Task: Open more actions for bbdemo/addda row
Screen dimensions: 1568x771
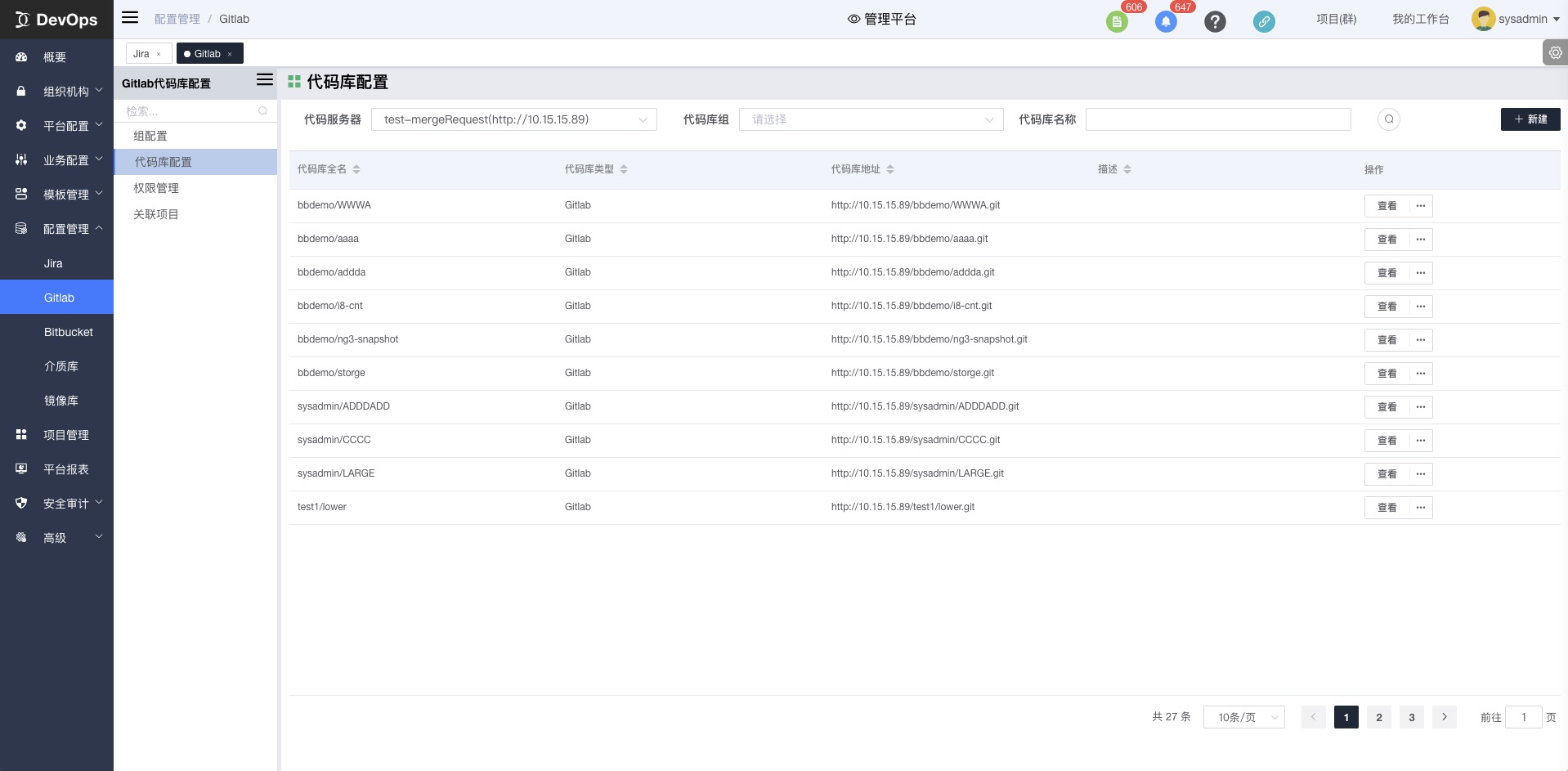Action: point(1421,273)
